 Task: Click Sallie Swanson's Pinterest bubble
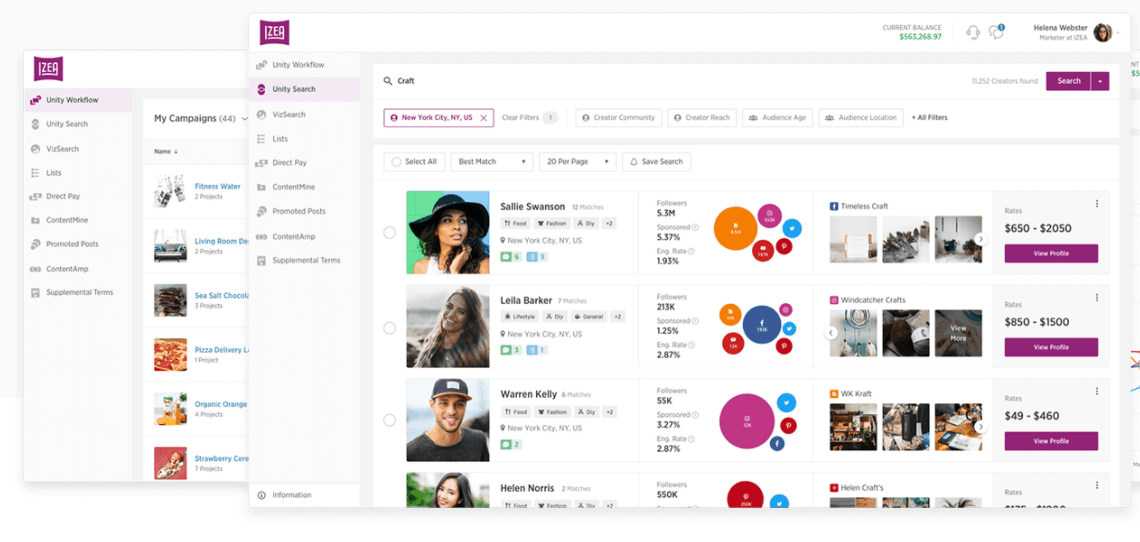tap(785, 247)
